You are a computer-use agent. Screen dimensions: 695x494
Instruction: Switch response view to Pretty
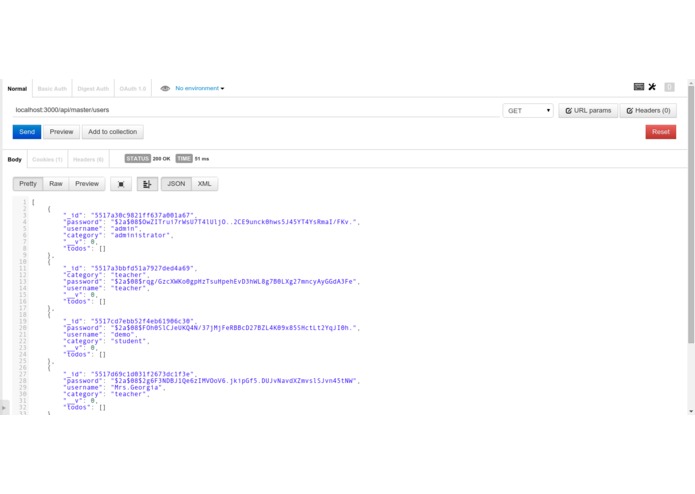tap(28, 184)
